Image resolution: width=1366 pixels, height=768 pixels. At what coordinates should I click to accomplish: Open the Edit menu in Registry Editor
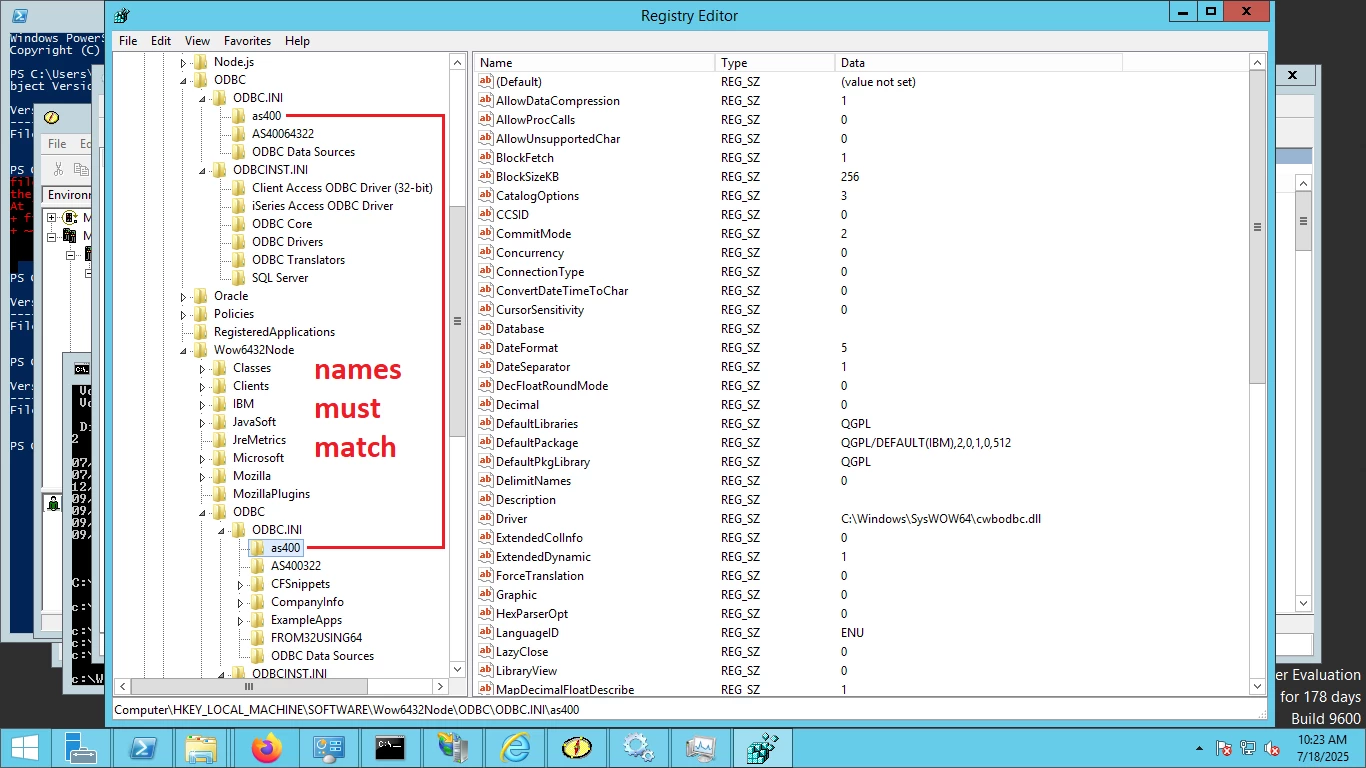click(x=161, y=41)
